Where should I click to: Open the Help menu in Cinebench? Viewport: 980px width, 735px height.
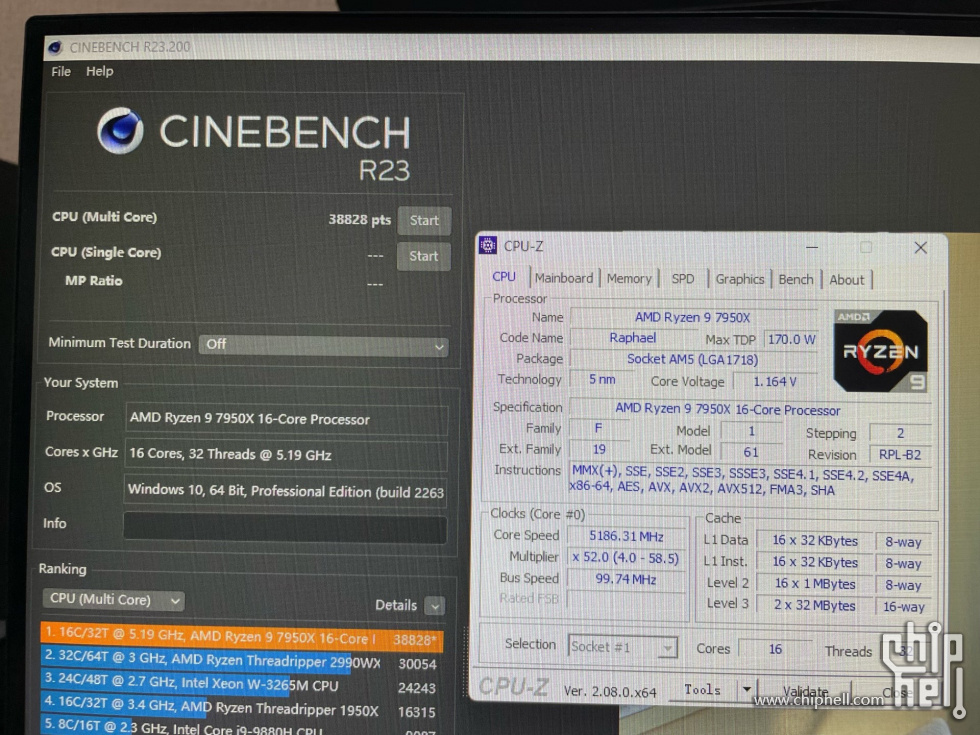pyautogui.click(x=99, y=71)
